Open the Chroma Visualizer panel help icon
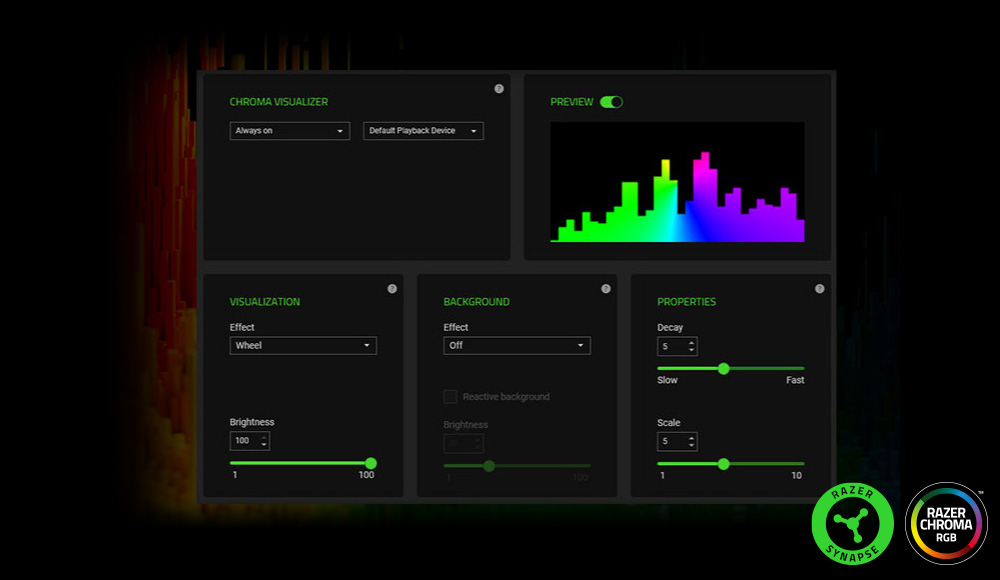1000x580 pixels. 499,88
